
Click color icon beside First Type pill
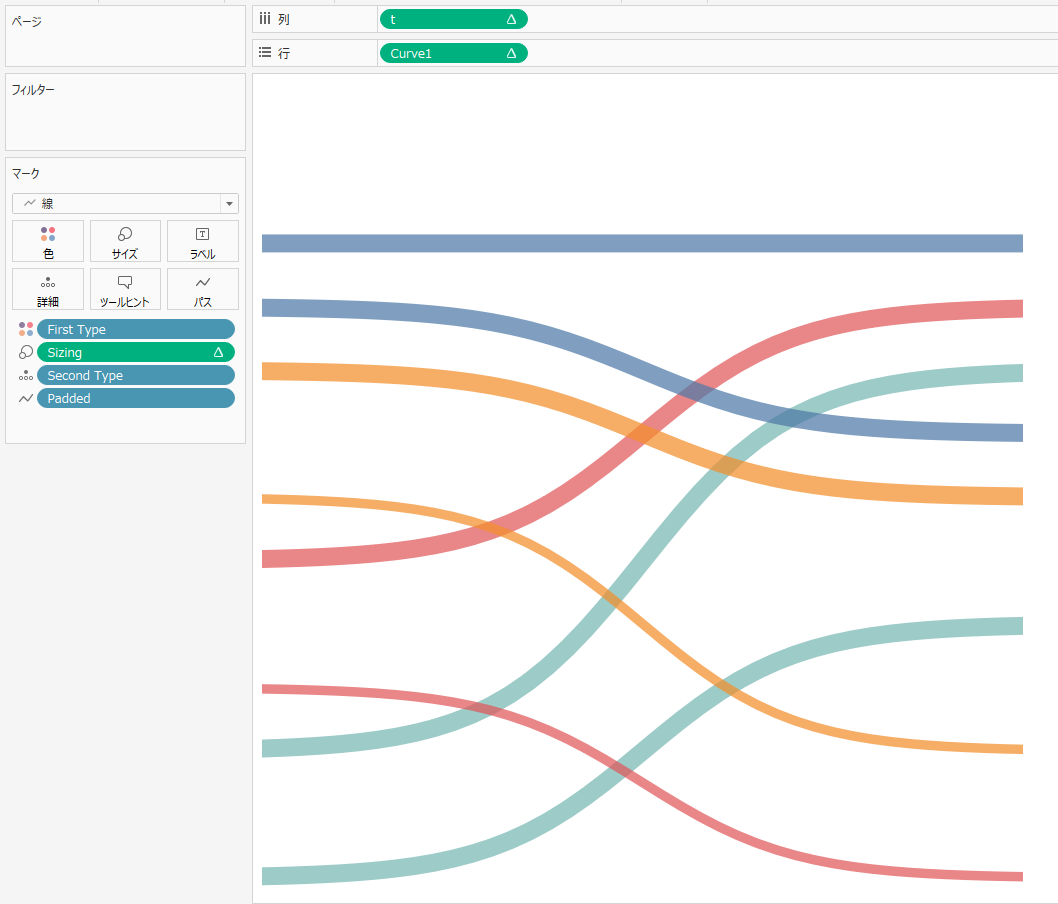pyautogui.click(x=26, y=329)
